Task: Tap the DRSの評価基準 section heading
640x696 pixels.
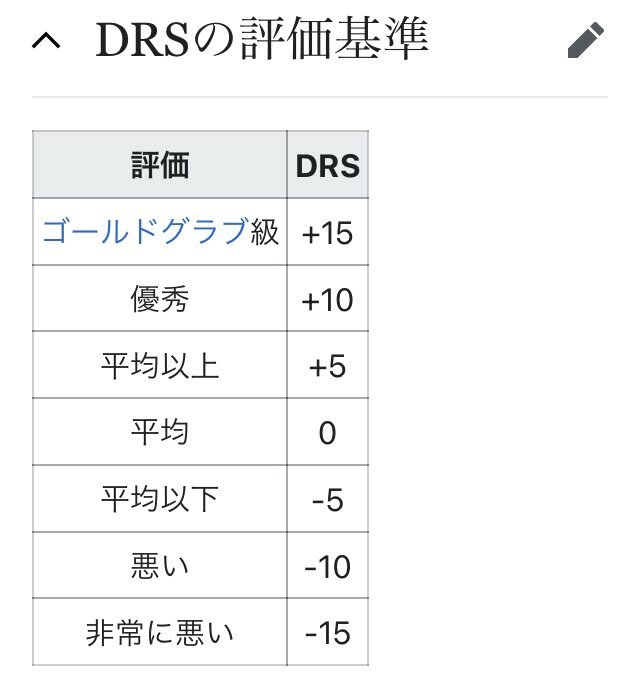Action: pos(262,39)
